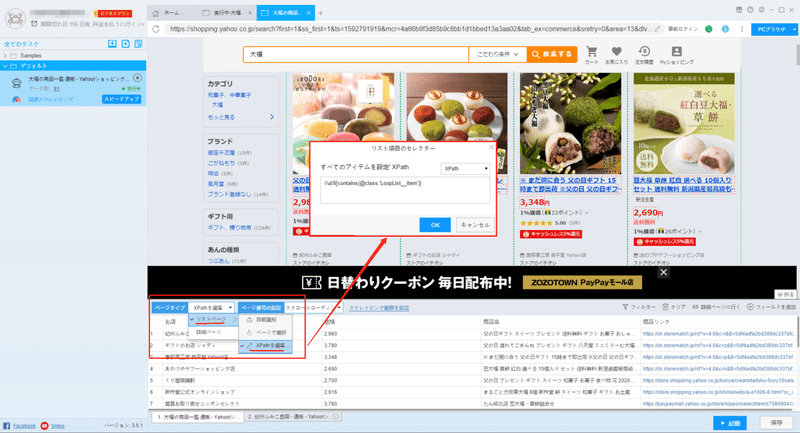The image size is (800, 433).
Task: Click the heart favorites icon
Action: (x=616, y=52)
